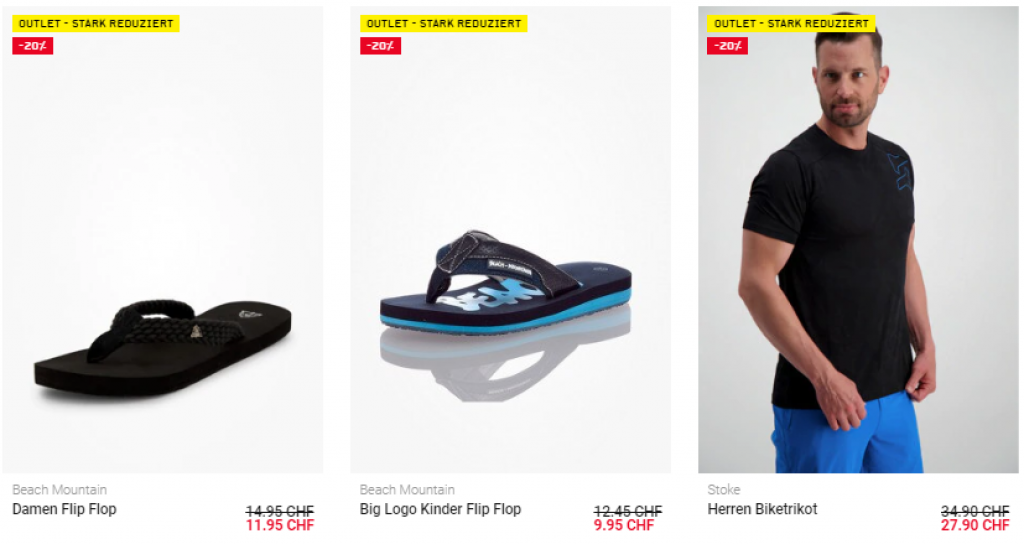Click the 9.95 CHF sale price
This screenshot has width=1024, height=544.
(624, 525)
